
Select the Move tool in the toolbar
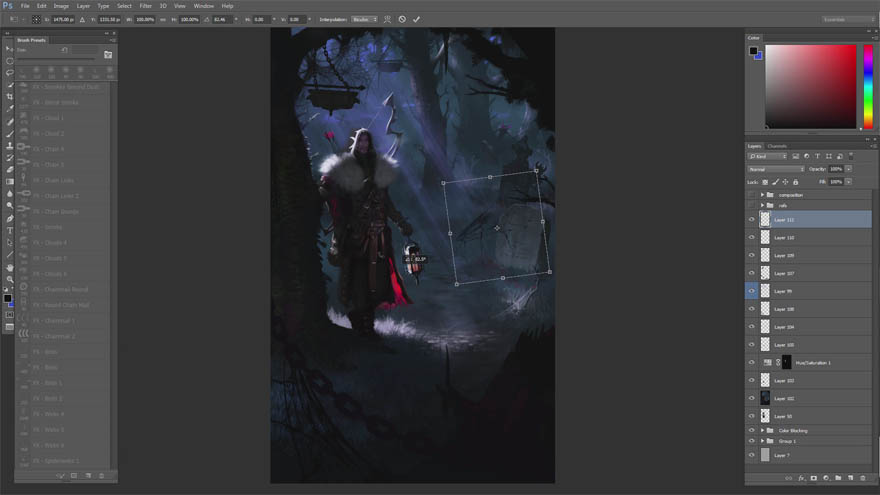click(x=10, y=49)
